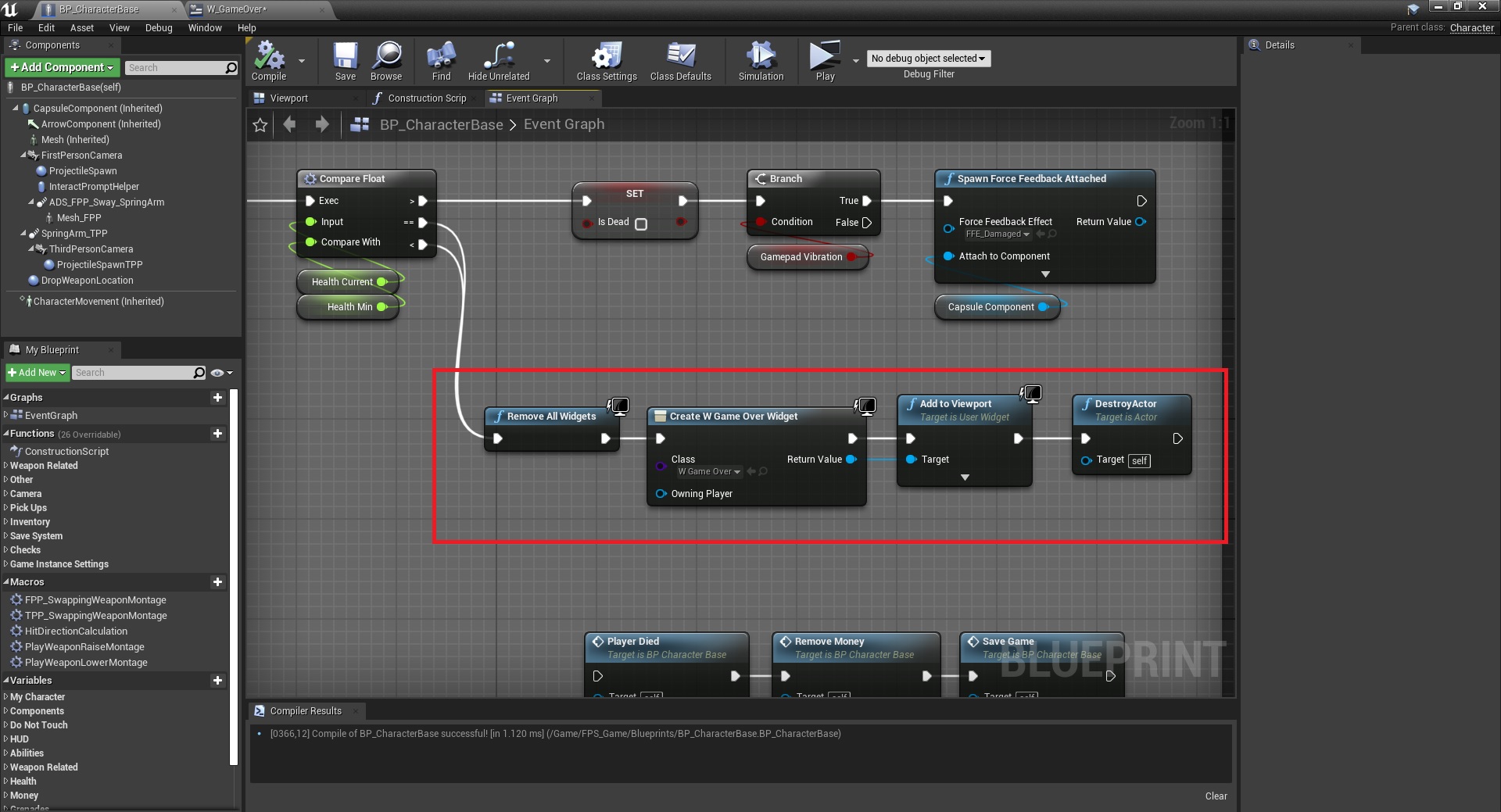
Task: Switch to the Viewport tab
Action: pos(288,98)
